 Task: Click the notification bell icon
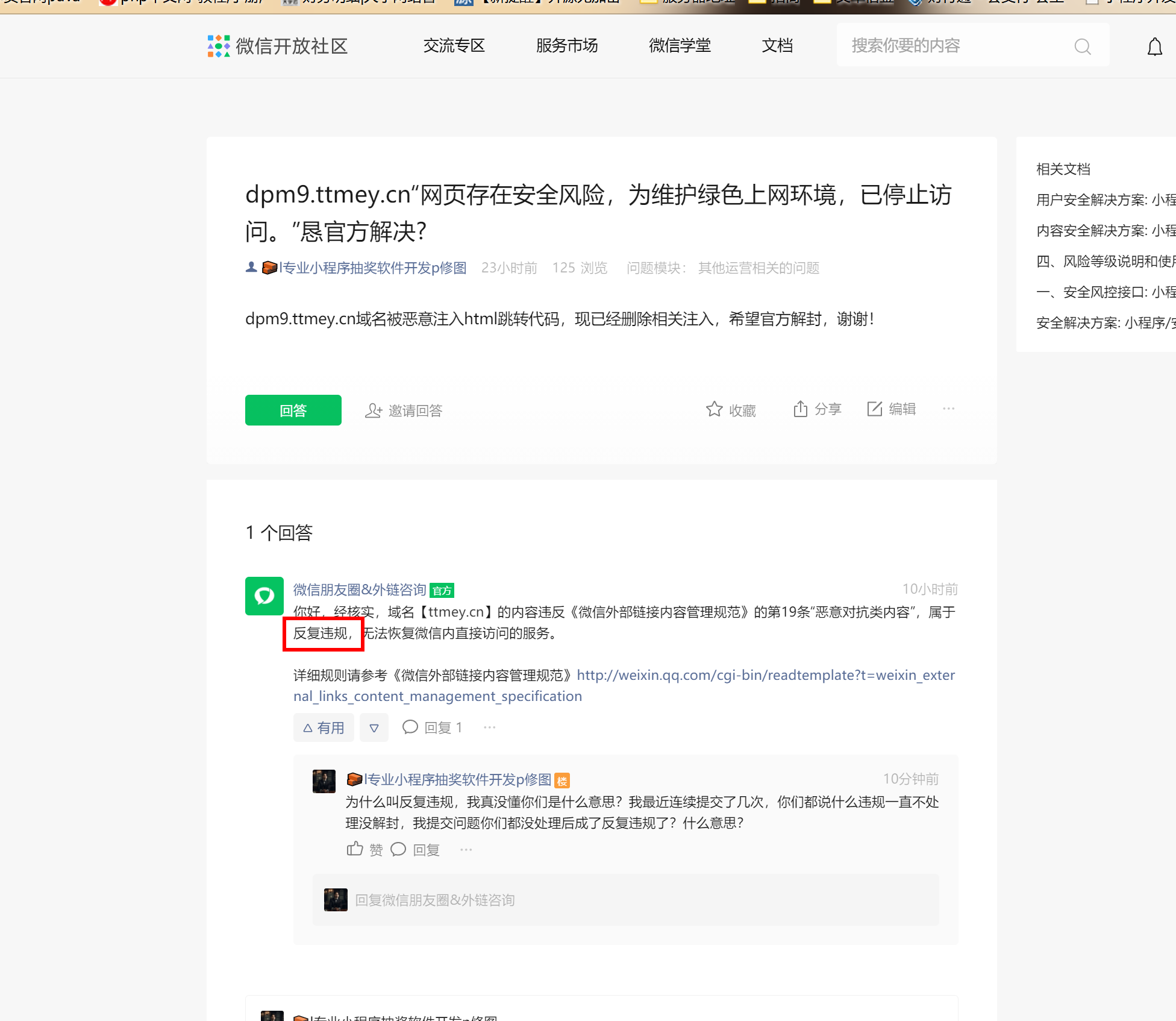[x=1154, y=46]
